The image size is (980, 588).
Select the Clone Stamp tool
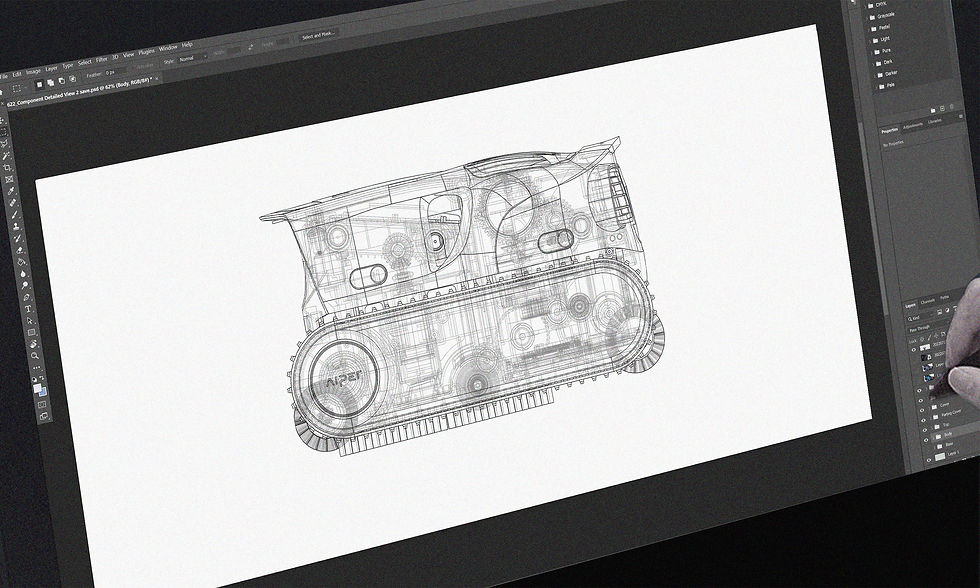click(16, 226)
